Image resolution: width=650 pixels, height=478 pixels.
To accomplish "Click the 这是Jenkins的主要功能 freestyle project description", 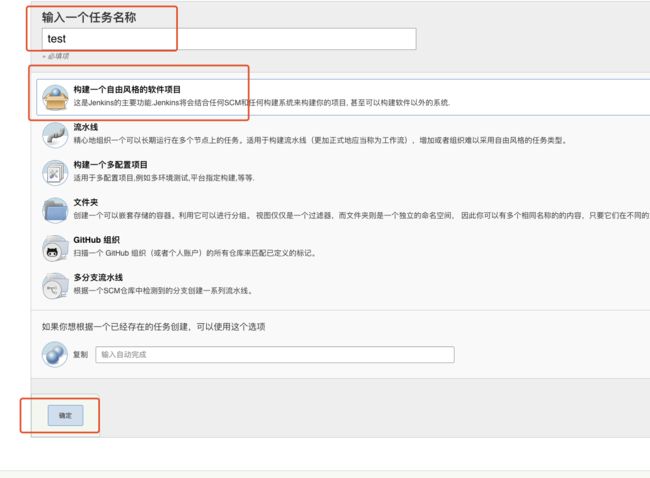I will [x=262, y=102].
